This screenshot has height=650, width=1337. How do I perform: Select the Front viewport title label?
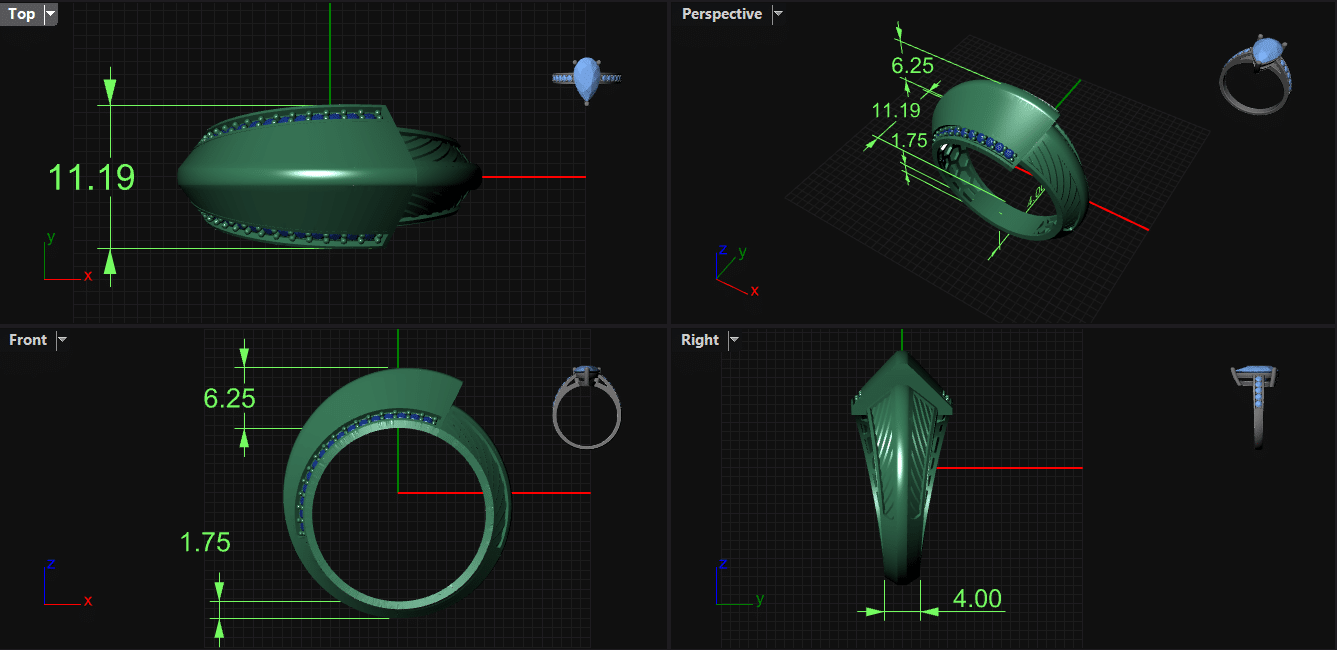(x=28, y=340)
